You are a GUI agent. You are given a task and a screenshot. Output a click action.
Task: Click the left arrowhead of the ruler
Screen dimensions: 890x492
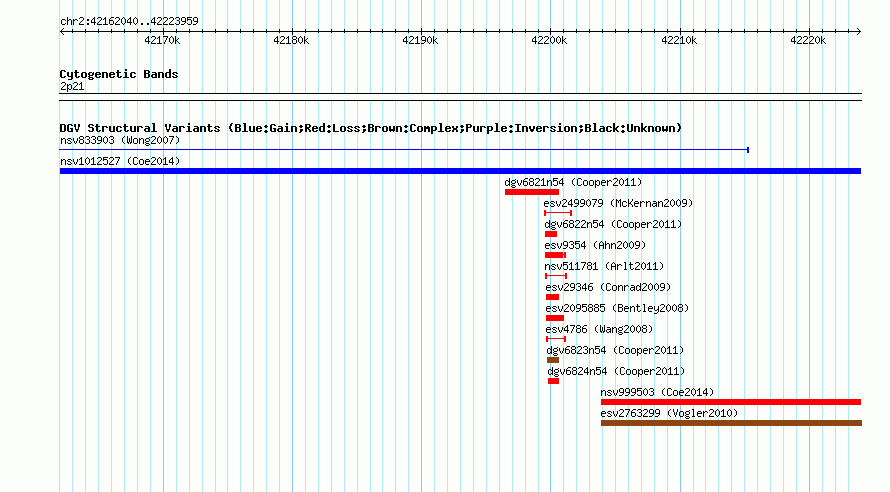(x=62, y=31)
